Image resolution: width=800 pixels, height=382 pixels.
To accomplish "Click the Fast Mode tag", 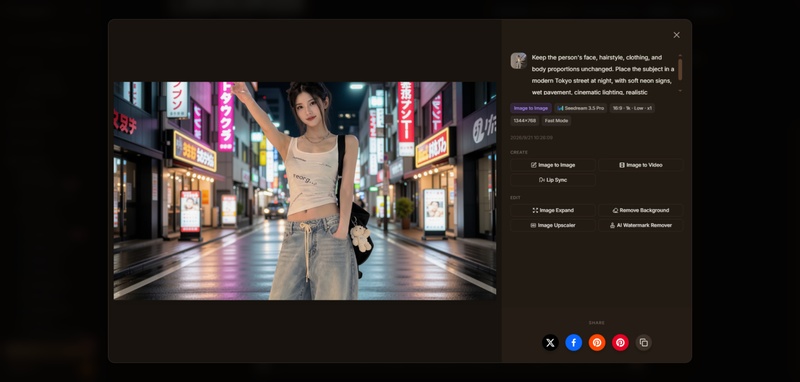I will 556,121.
